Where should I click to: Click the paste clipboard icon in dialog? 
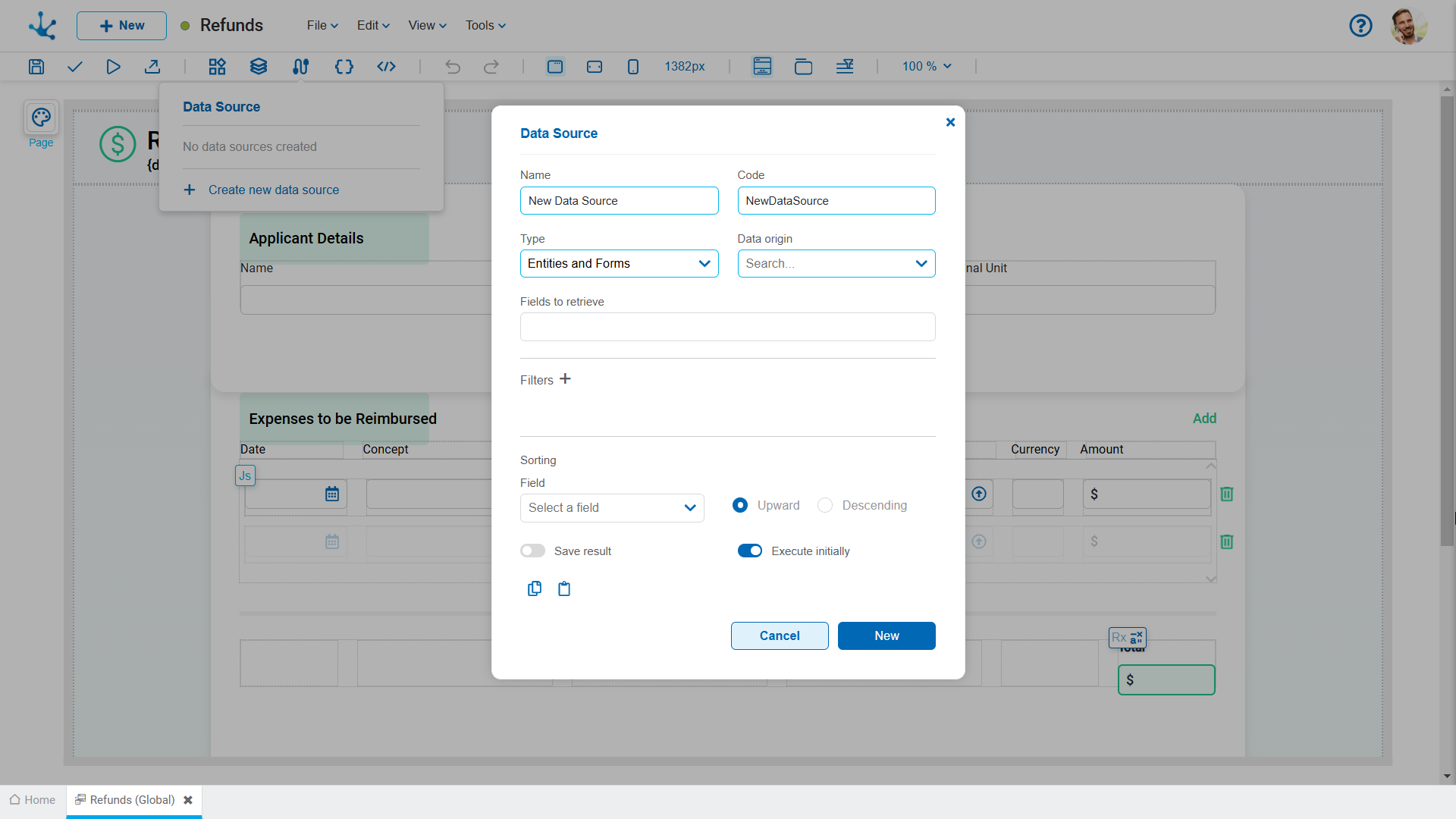(x=564, y=588)
